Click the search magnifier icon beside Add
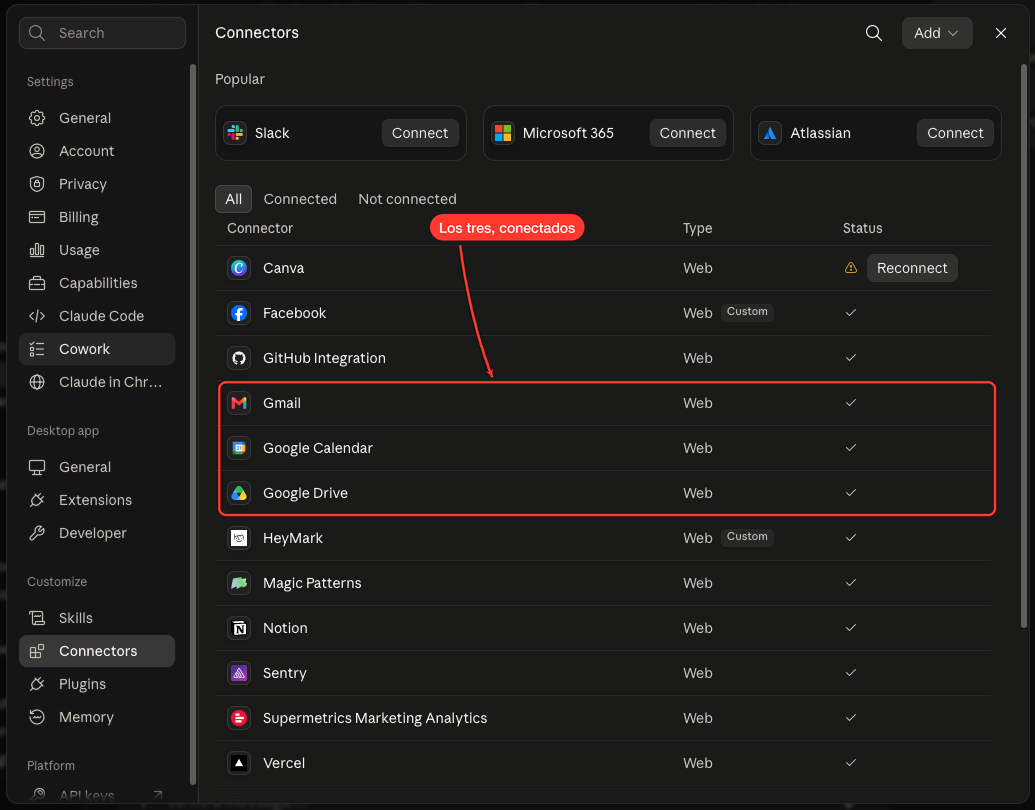Viewport: 1035px width, 810px height. 873,33
